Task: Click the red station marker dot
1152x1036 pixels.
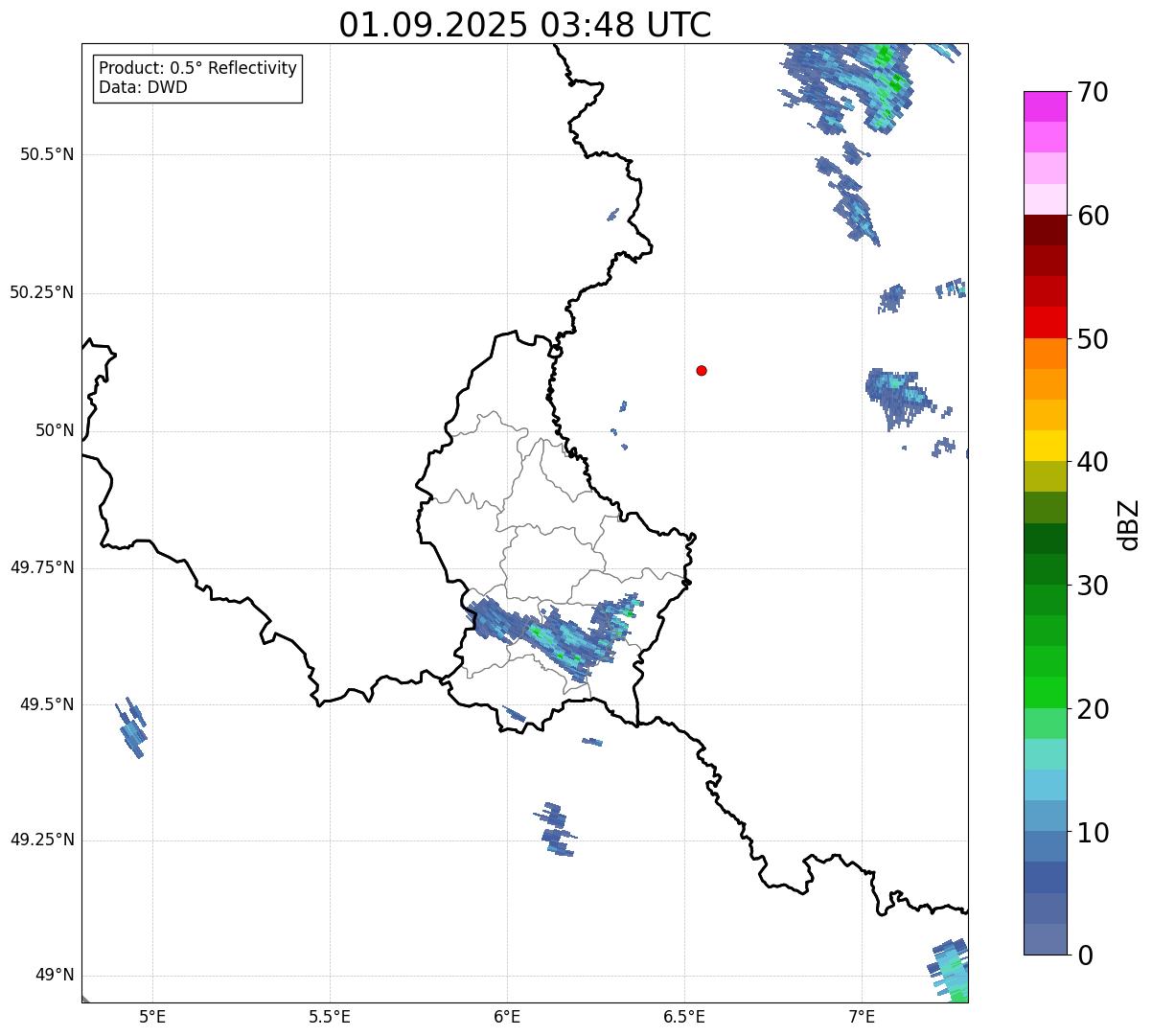Action: [x=702, y=370]
